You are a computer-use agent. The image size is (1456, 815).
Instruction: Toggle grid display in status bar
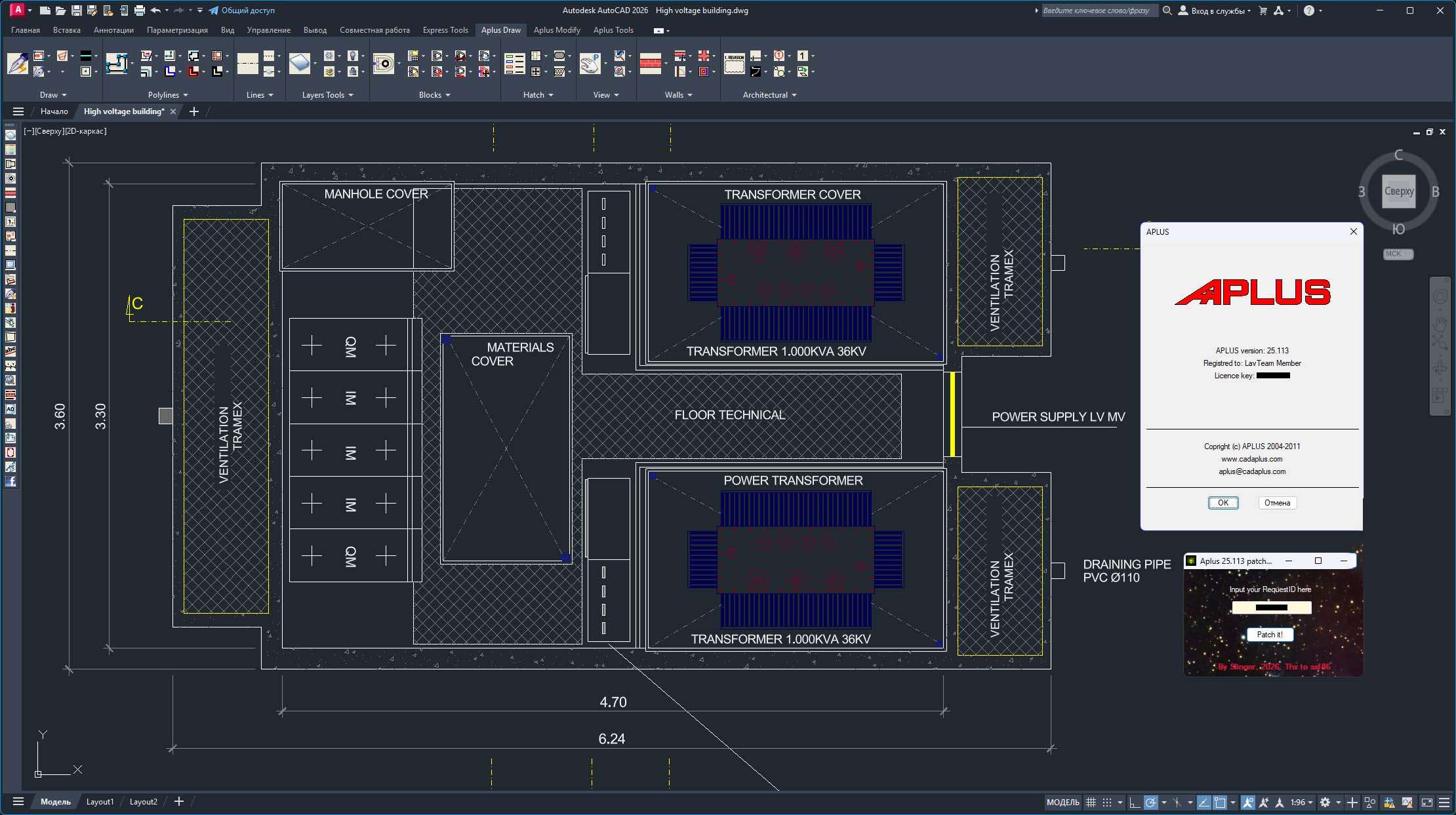coord(1091,802)
